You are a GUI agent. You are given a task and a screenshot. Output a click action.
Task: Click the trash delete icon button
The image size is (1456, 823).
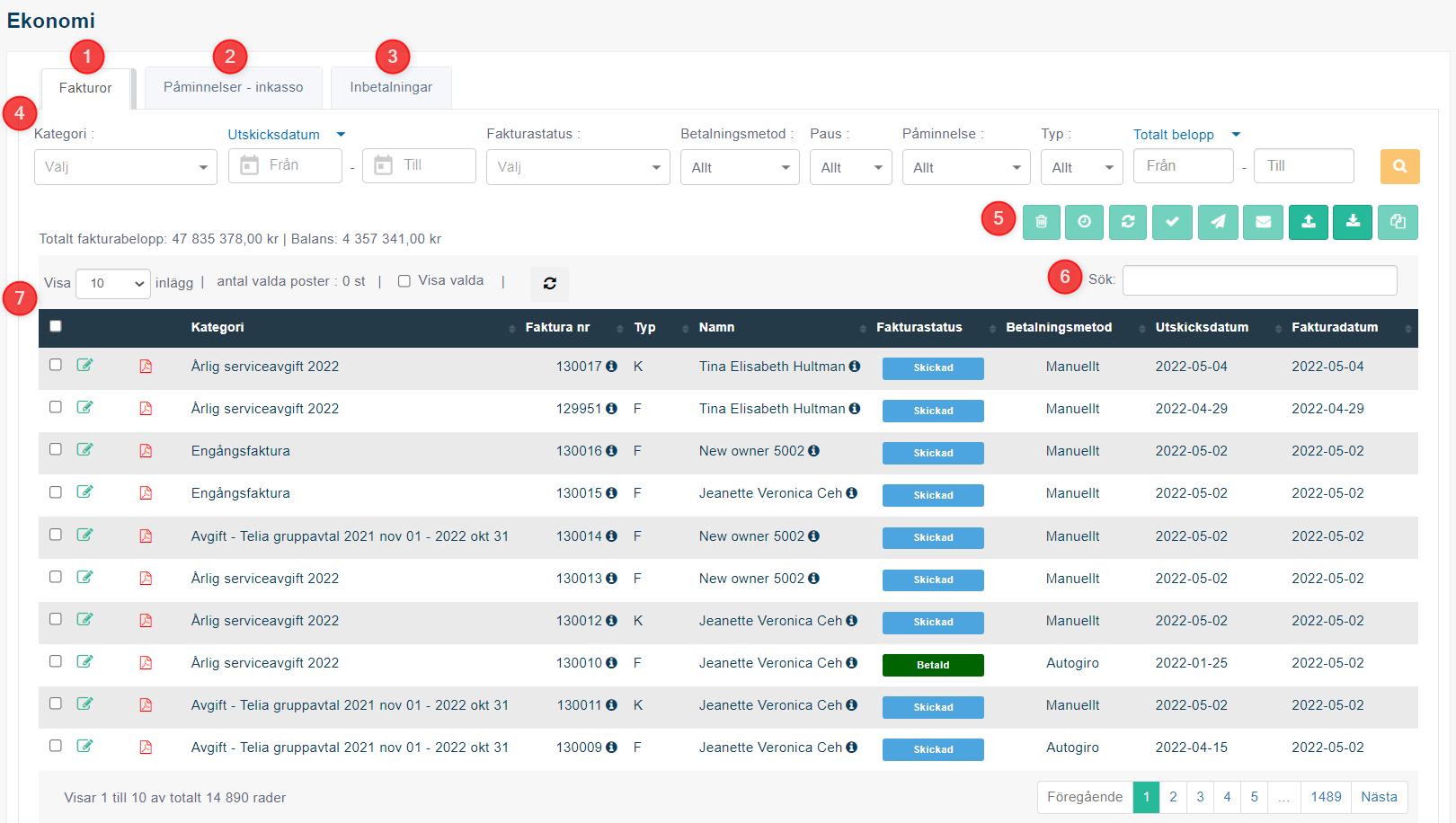pos(1041,222)
